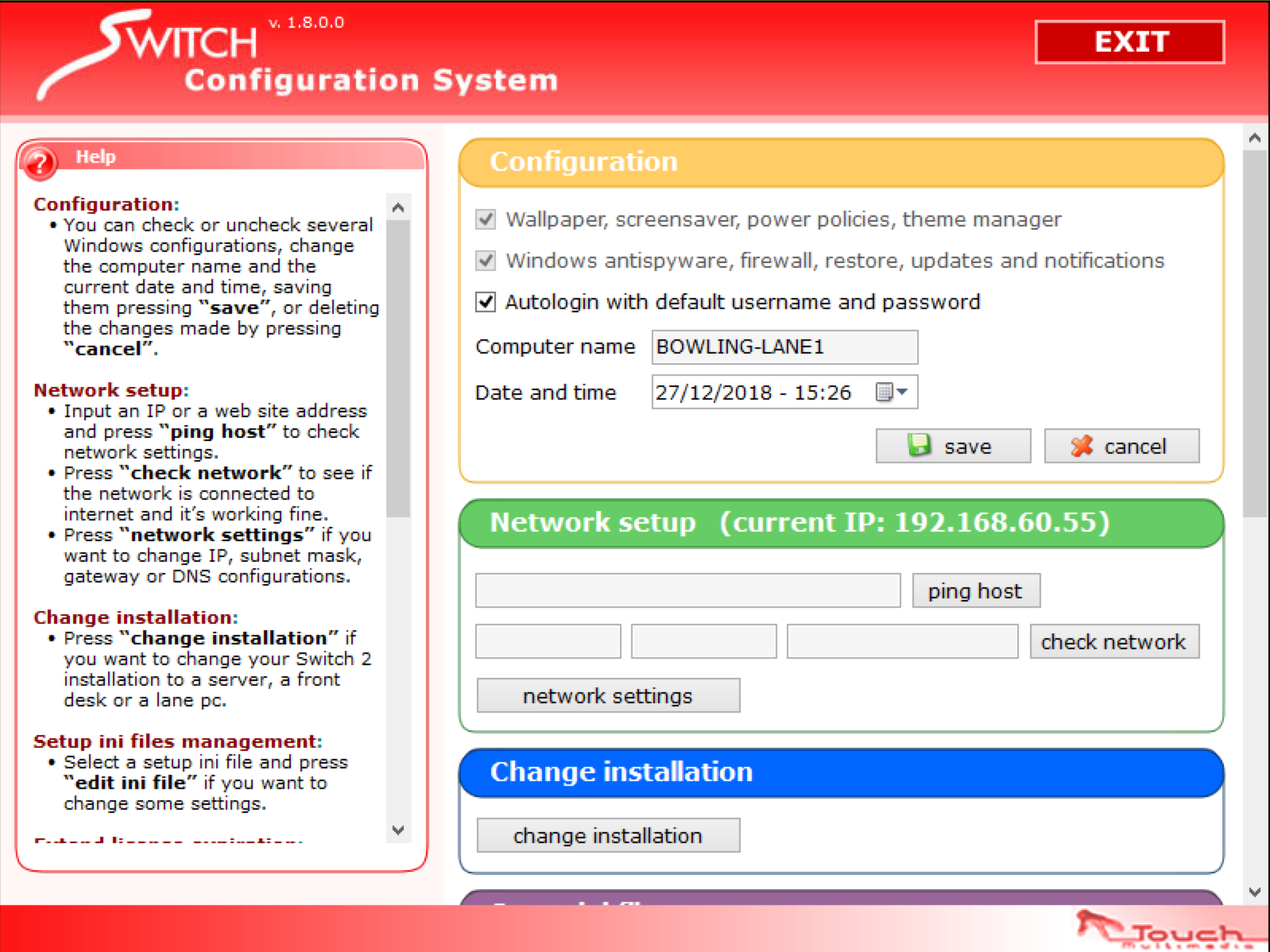Open network settings
This screenshot has width=1270, height=952.
pos(608,695)
